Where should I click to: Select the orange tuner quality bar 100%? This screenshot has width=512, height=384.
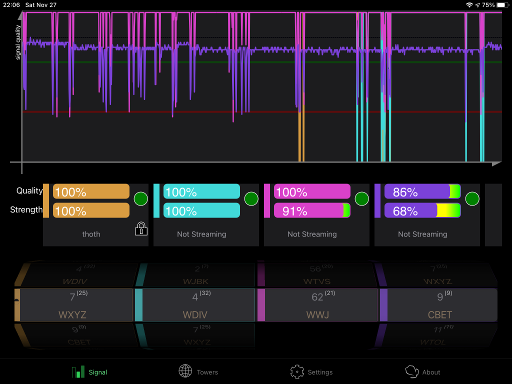pyautogui.click(x=91, y=192)
